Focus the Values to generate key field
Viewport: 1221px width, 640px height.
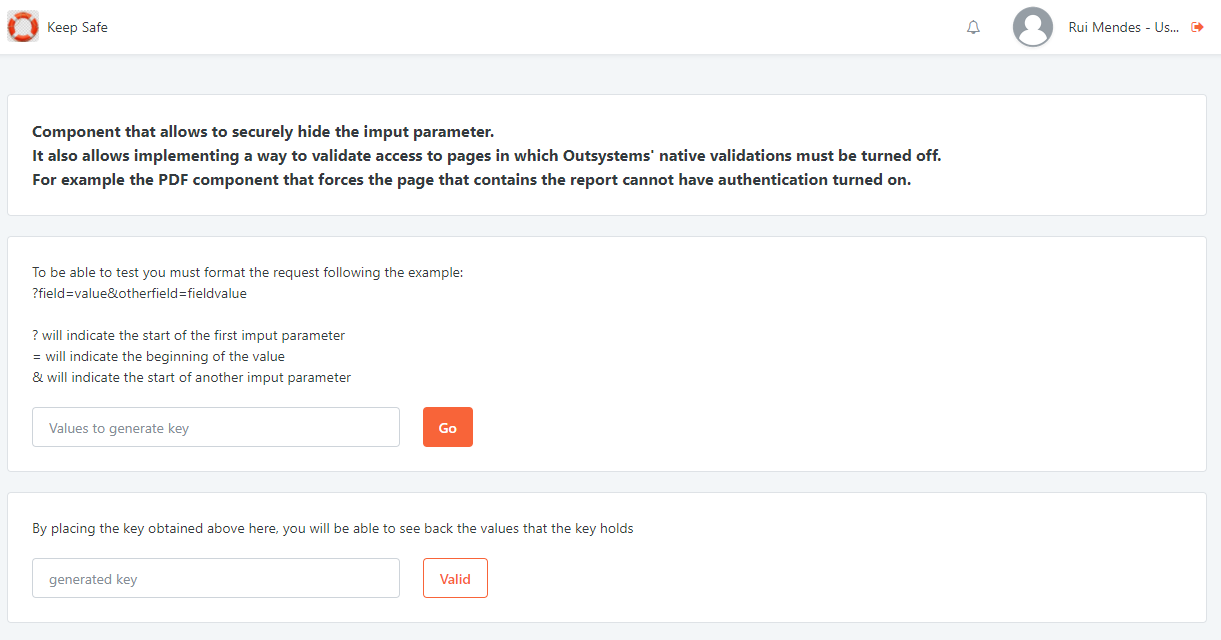[215, 428]
